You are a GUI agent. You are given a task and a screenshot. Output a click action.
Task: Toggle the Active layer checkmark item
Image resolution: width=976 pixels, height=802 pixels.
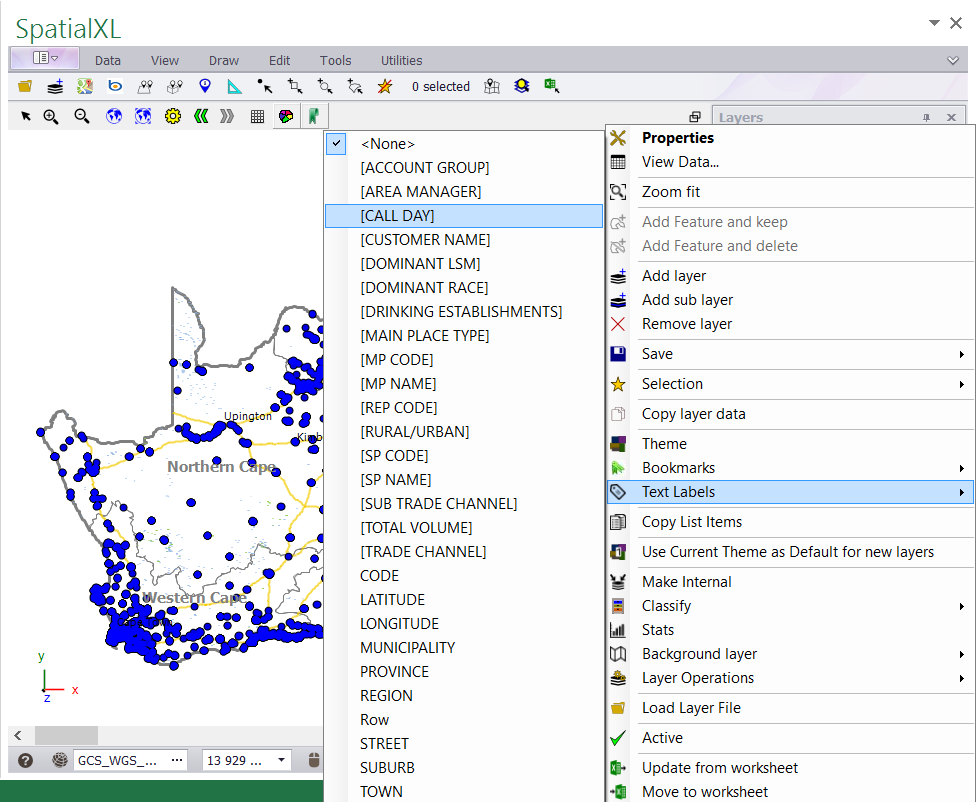662,738
